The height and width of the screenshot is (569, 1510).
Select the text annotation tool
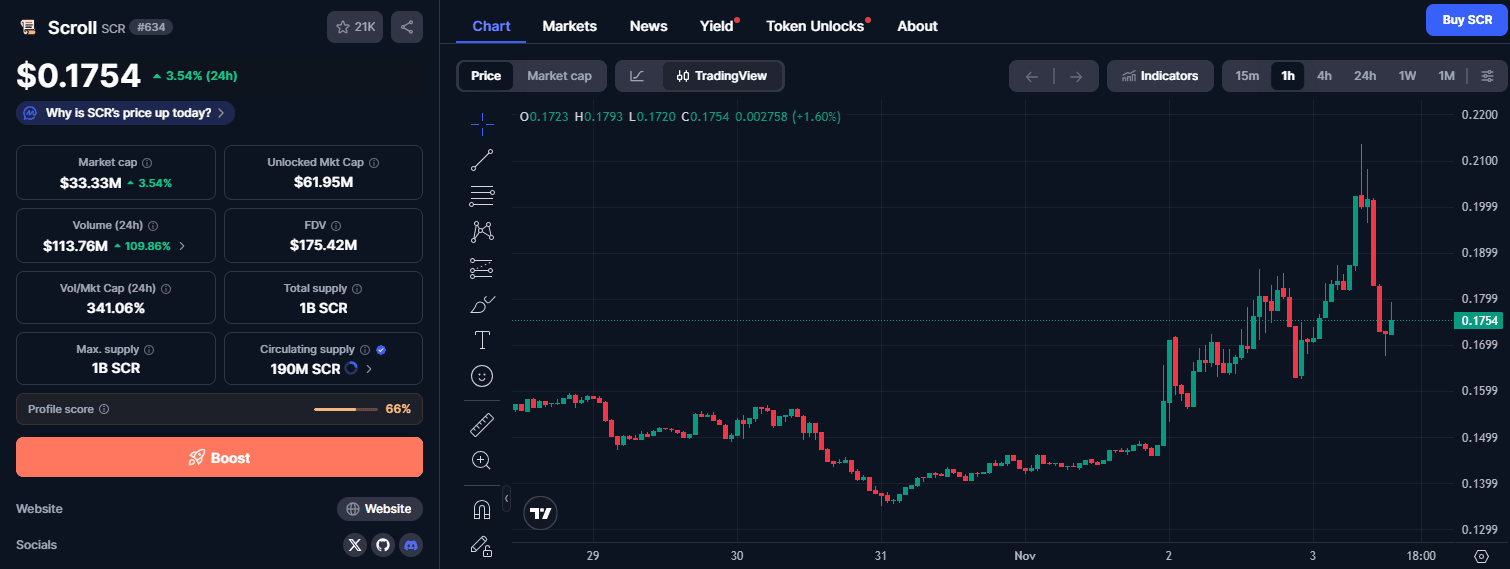(482, 340)
